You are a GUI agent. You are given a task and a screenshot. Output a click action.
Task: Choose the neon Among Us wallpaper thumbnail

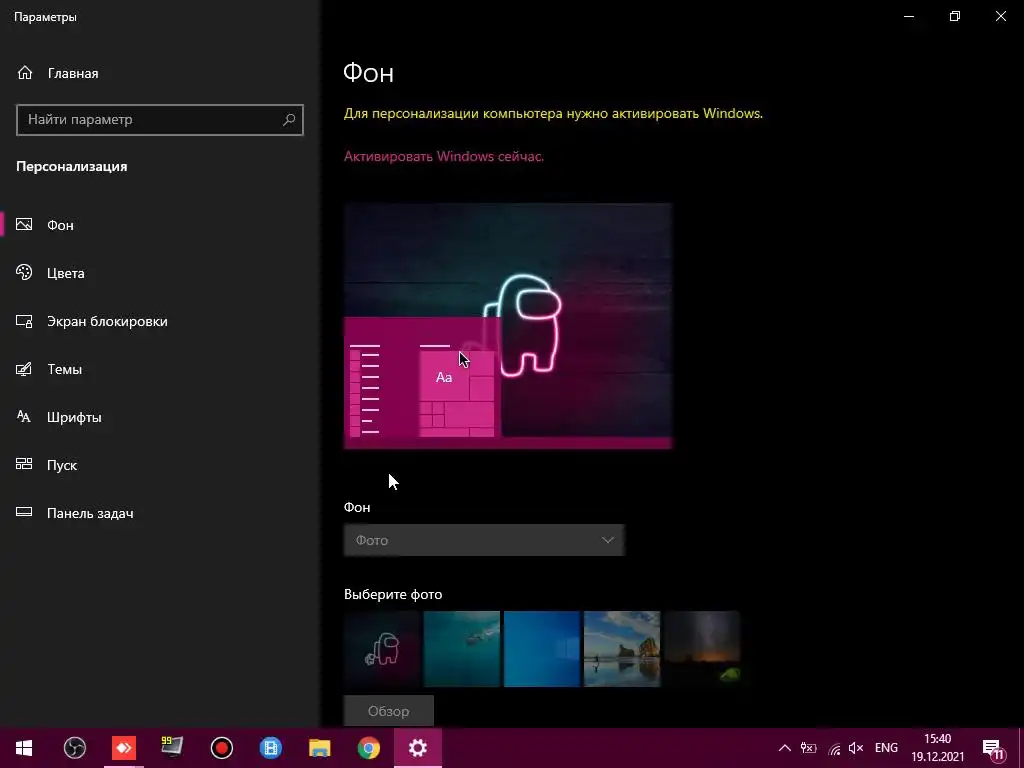[382, 649]
